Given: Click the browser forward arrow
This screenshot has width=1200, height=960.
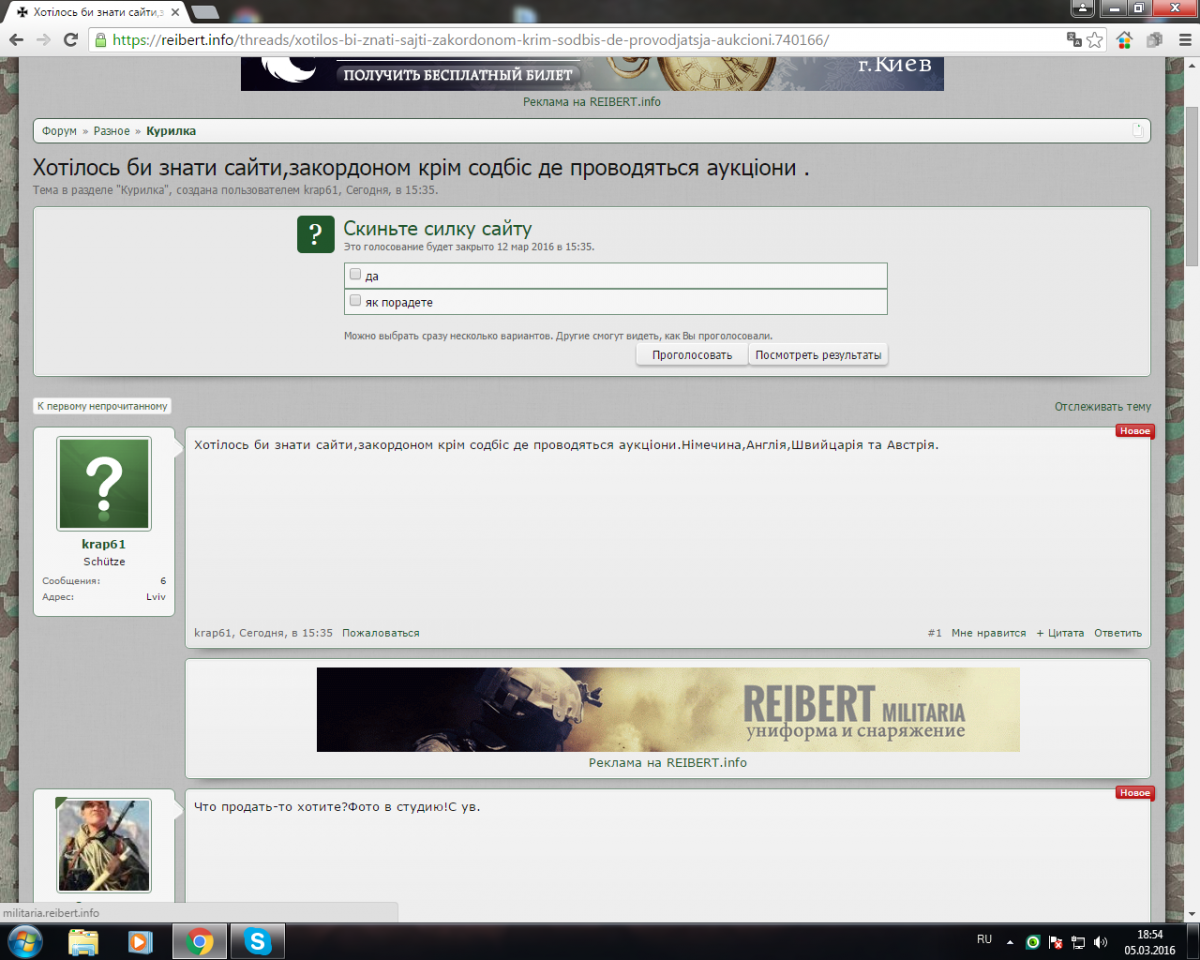Looking at the screenshot, I should click(x=43, y=40).
